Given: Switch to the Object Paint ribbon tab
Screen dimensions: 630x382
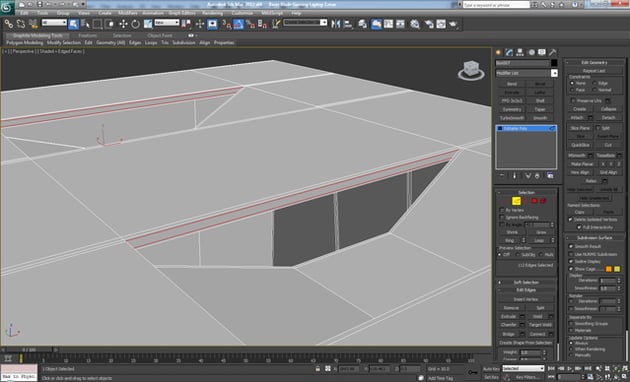Looking at the screenshot, I should [x=160, y=35].
